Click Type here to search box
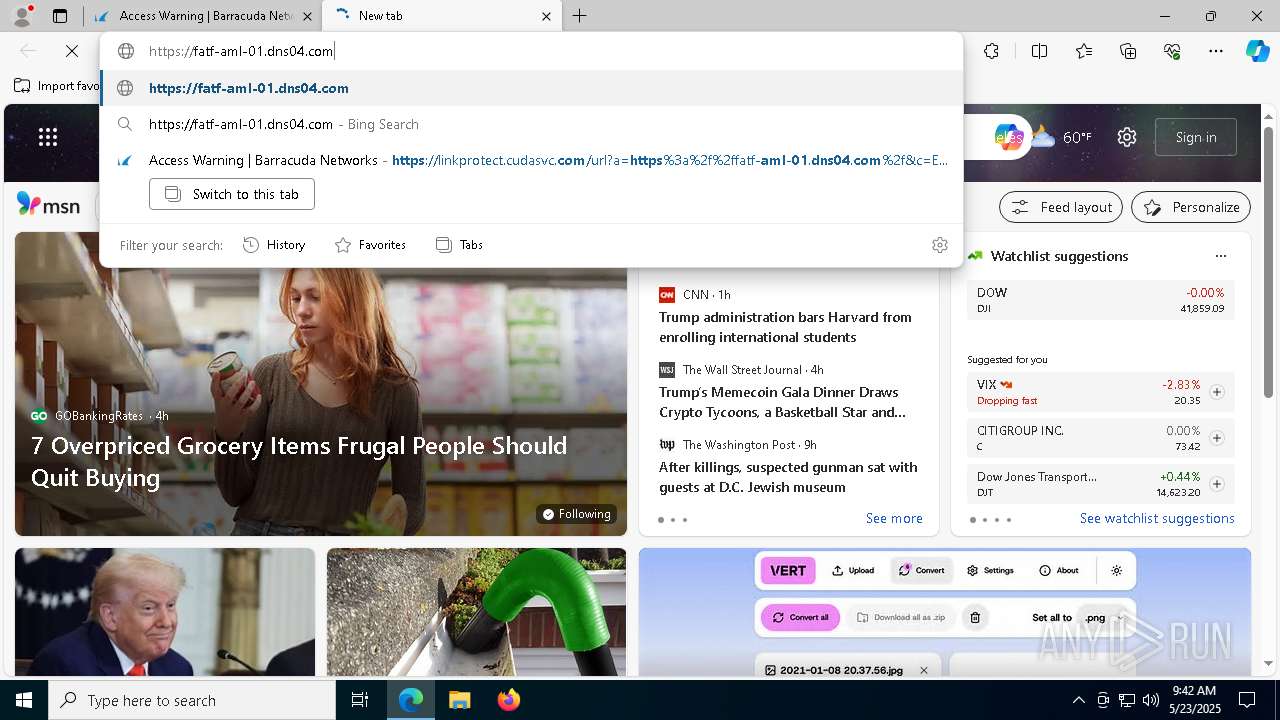Image resolution: width=1280 pixels, height=720 pixels. point(192,700)
